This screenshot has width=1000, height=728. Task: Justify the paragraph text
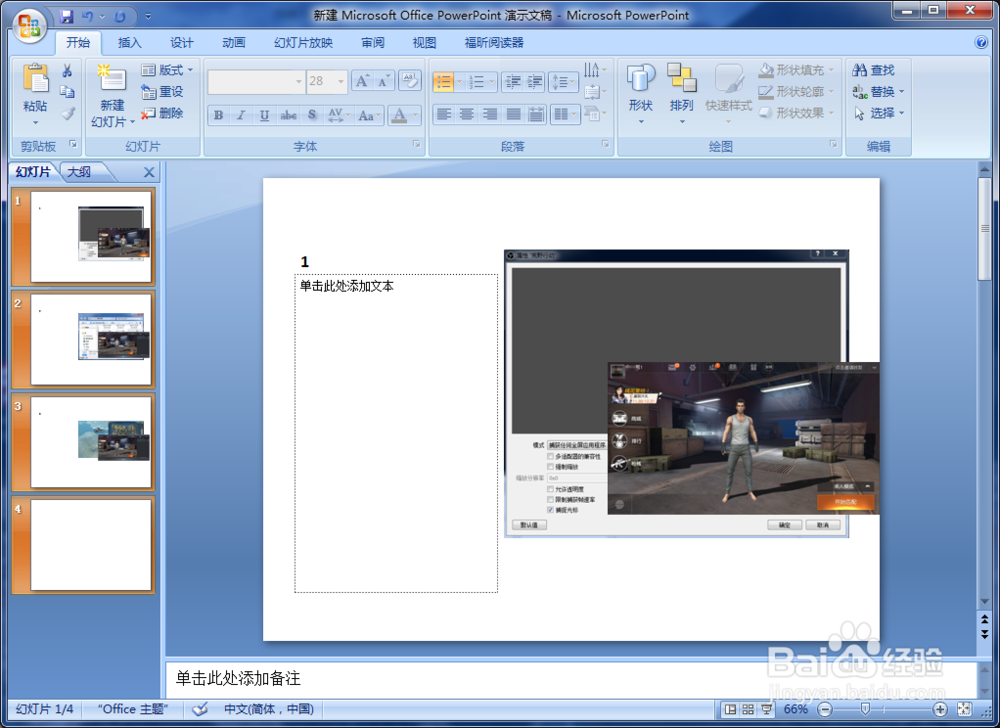(x=513, y=115)
